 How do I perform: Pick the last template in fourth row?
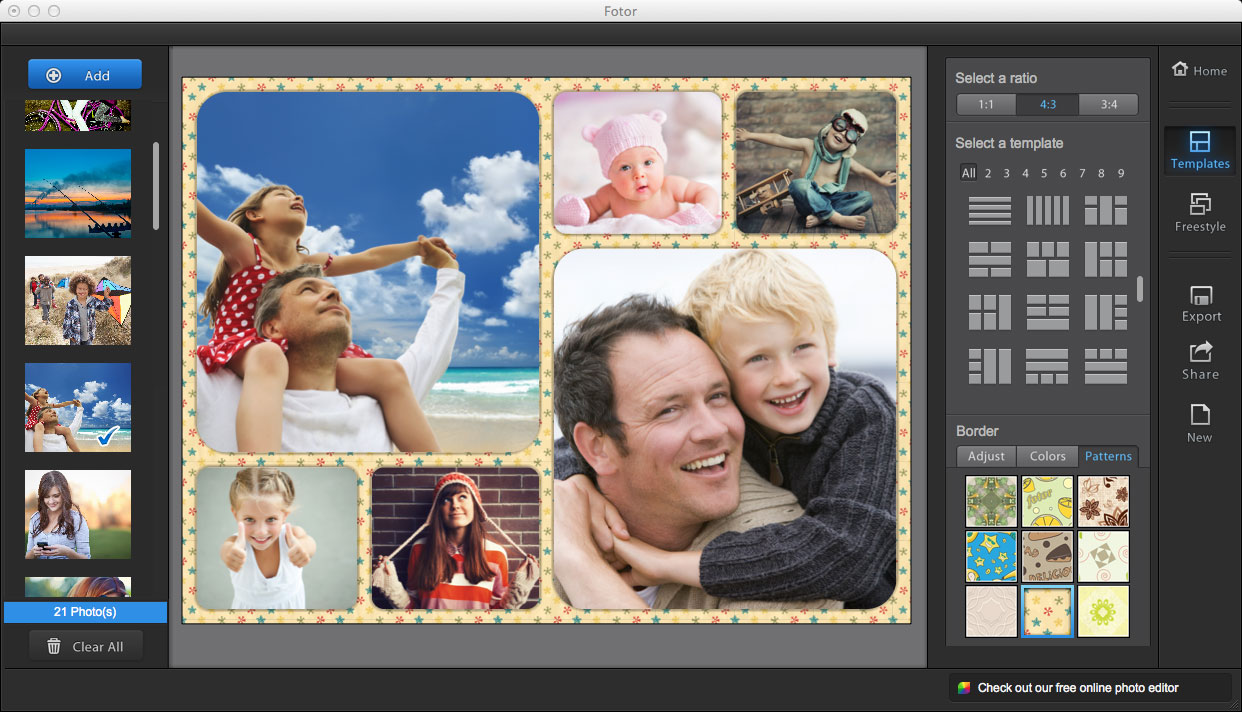click(1106, 366)
